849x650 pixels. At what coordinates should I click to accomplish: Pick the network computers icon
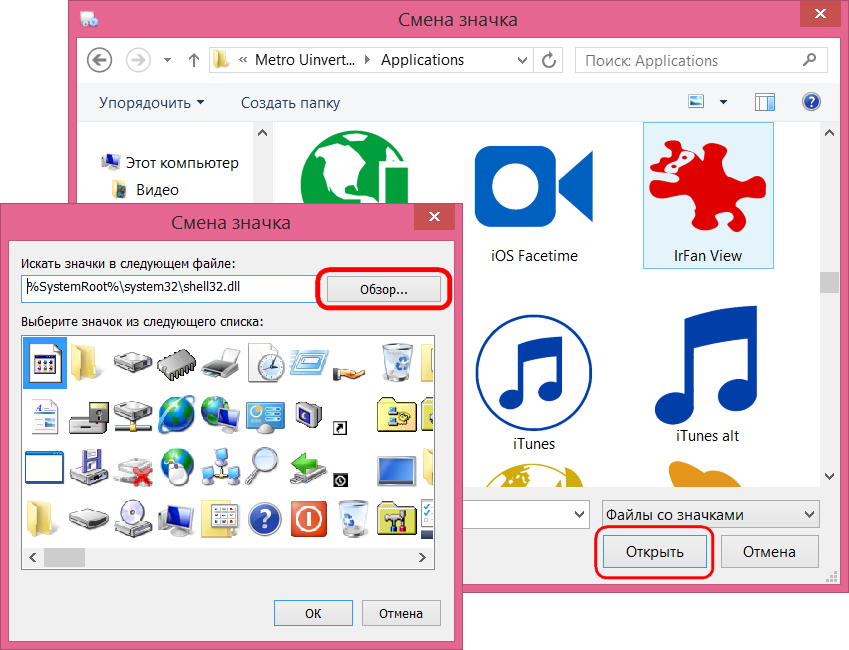point(220,467)
